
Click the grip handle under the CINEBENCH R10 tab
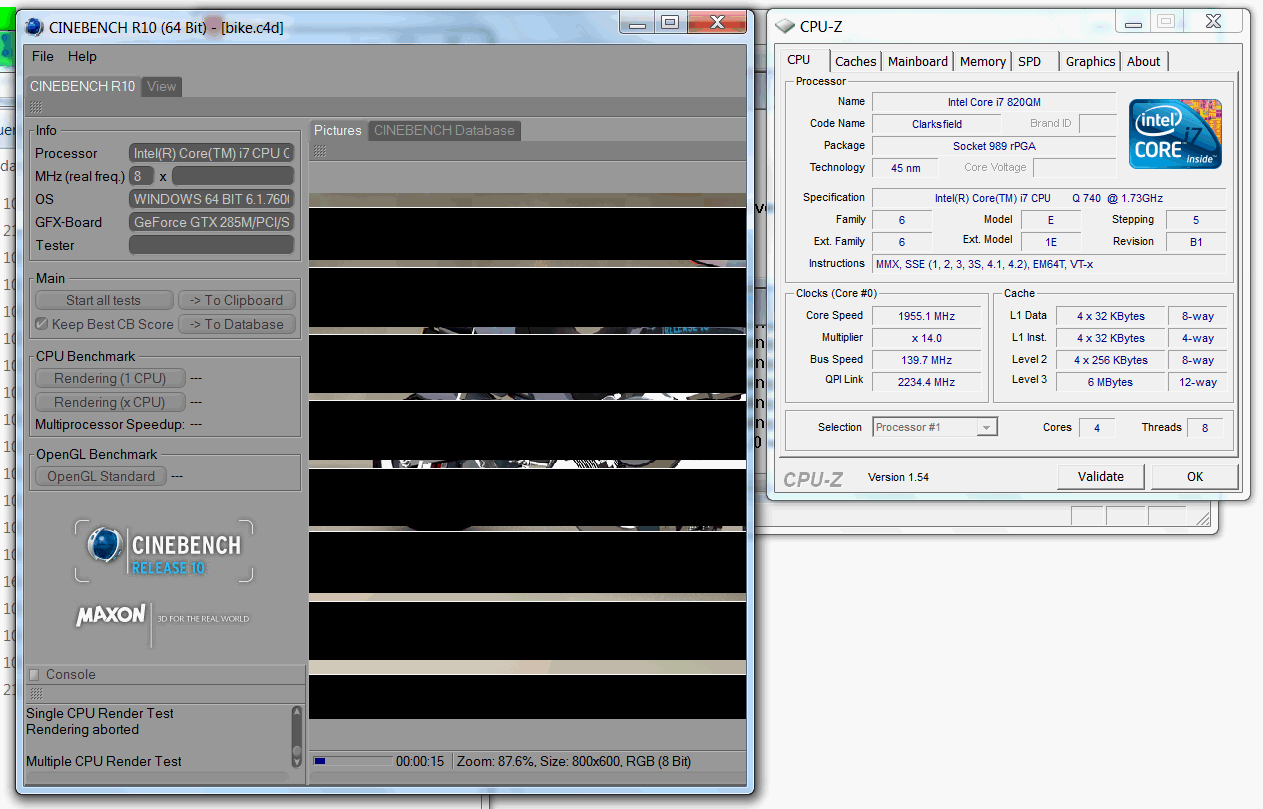click(x=35, y=107)
